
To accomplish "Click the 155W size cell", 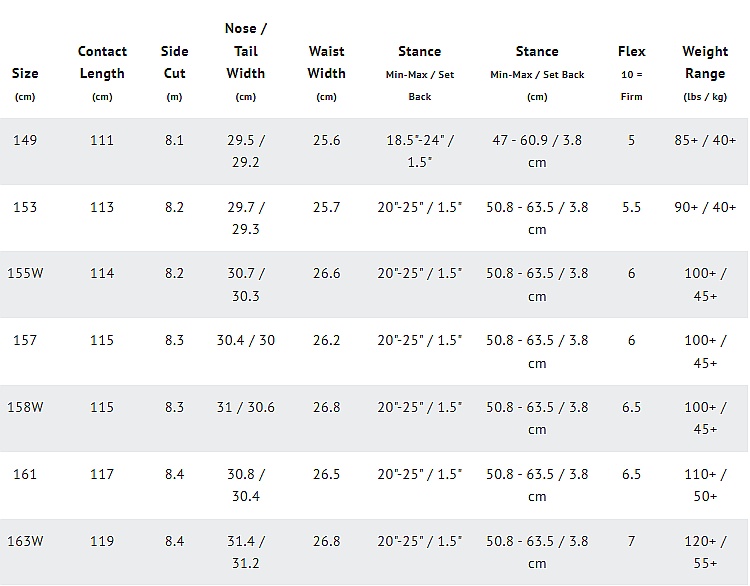I will pos(25,273).
